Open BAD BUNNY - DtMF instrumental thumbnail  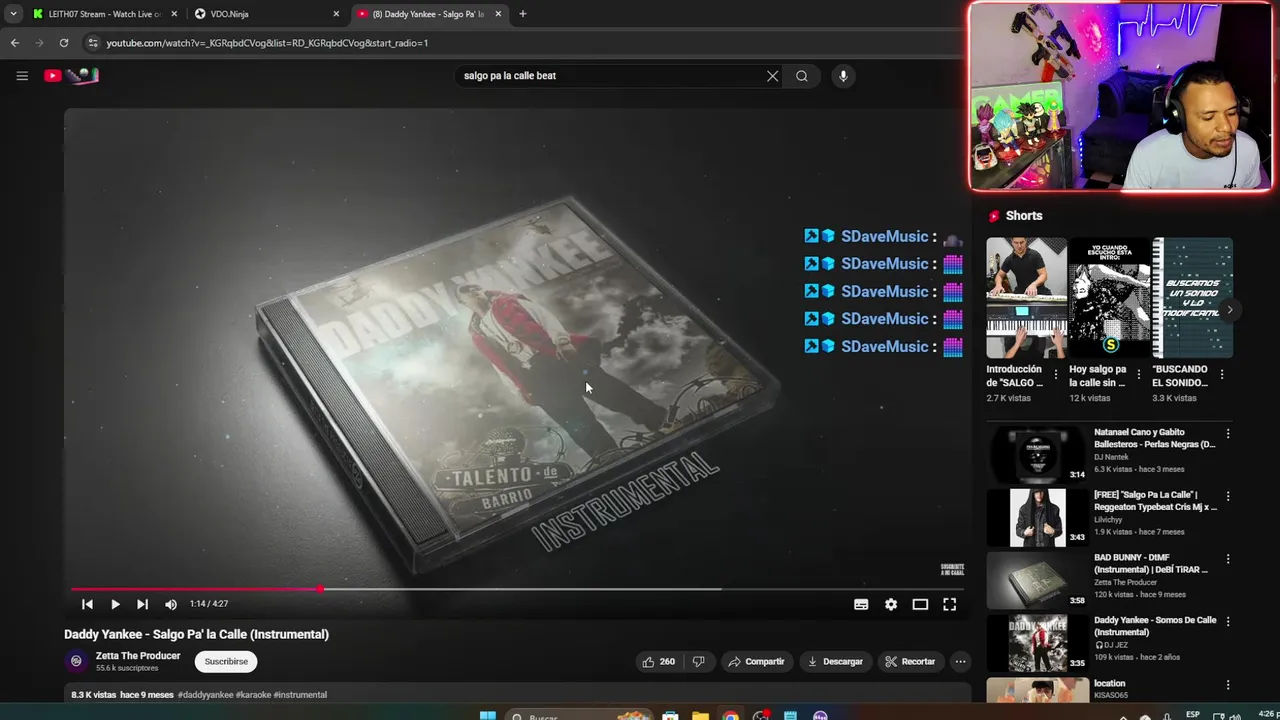tap(1037, 580)
